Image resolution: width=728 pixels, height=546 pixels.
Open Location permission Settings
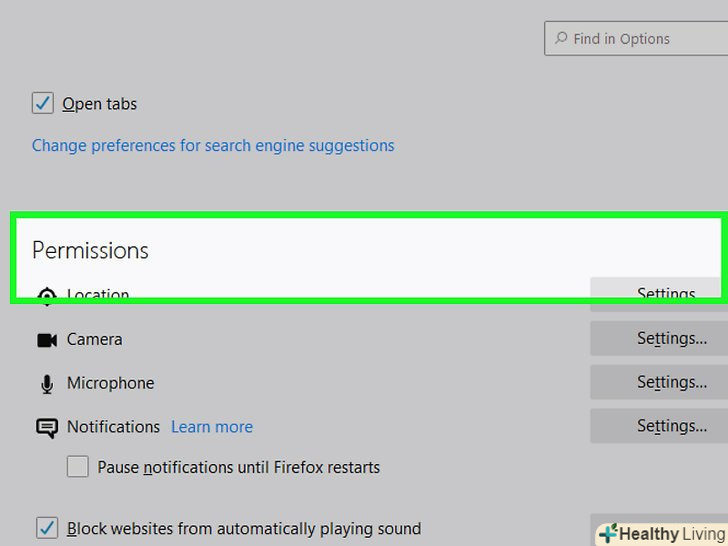point(659,294)
